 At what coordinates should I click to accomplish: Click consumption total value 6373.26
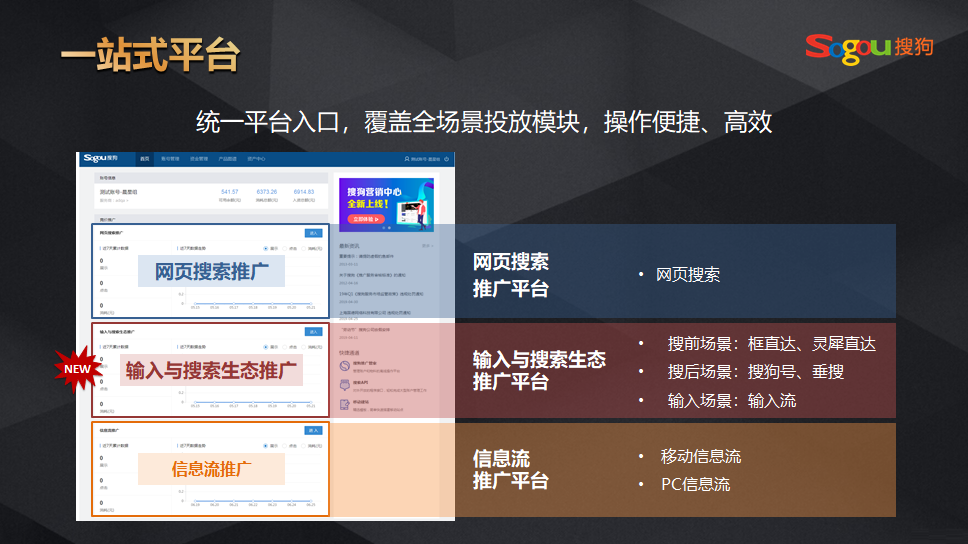[x=267, y=192]
